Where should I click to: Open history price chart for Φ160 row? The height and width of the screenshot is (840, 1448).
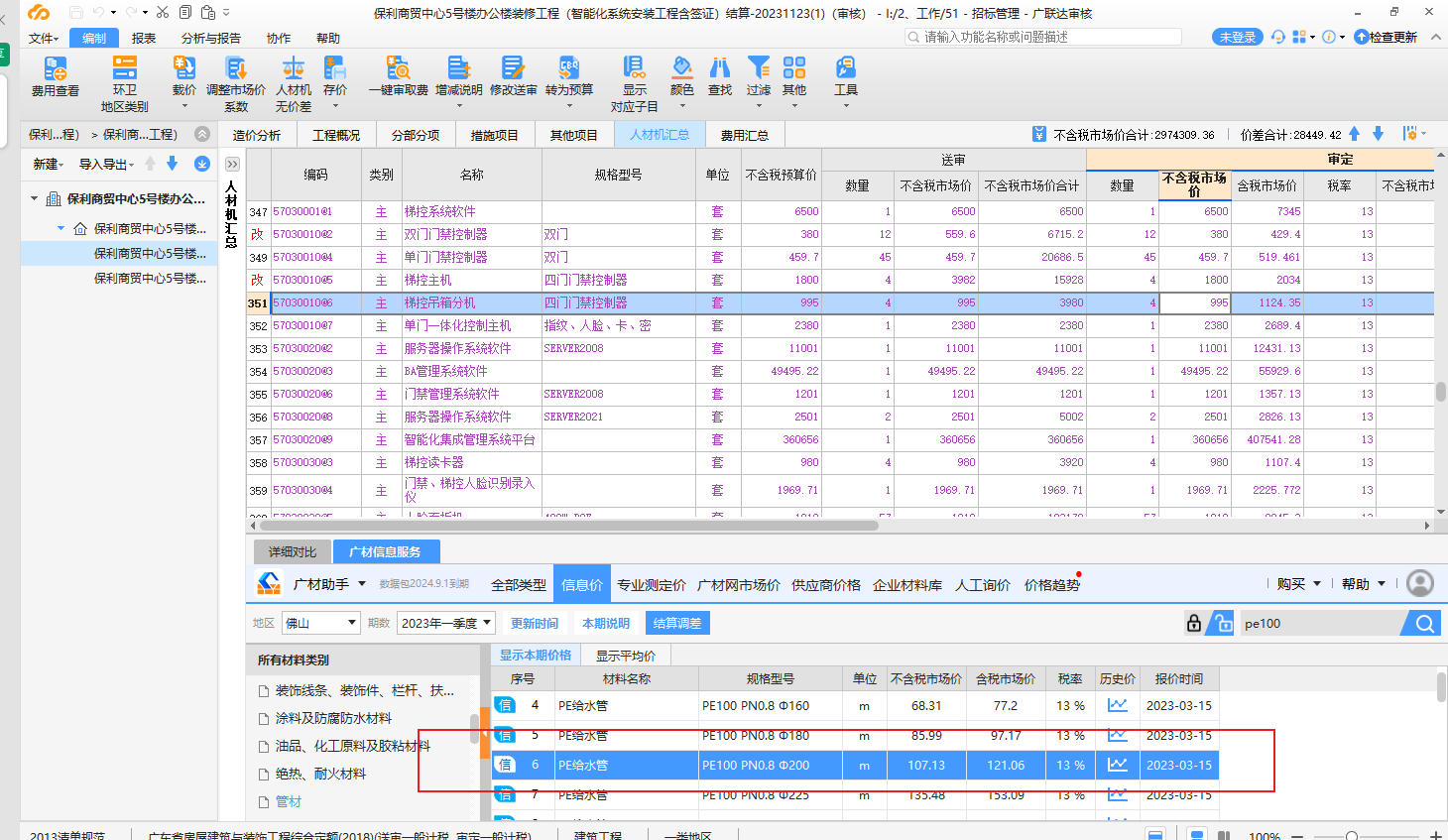pos(1118,705)
